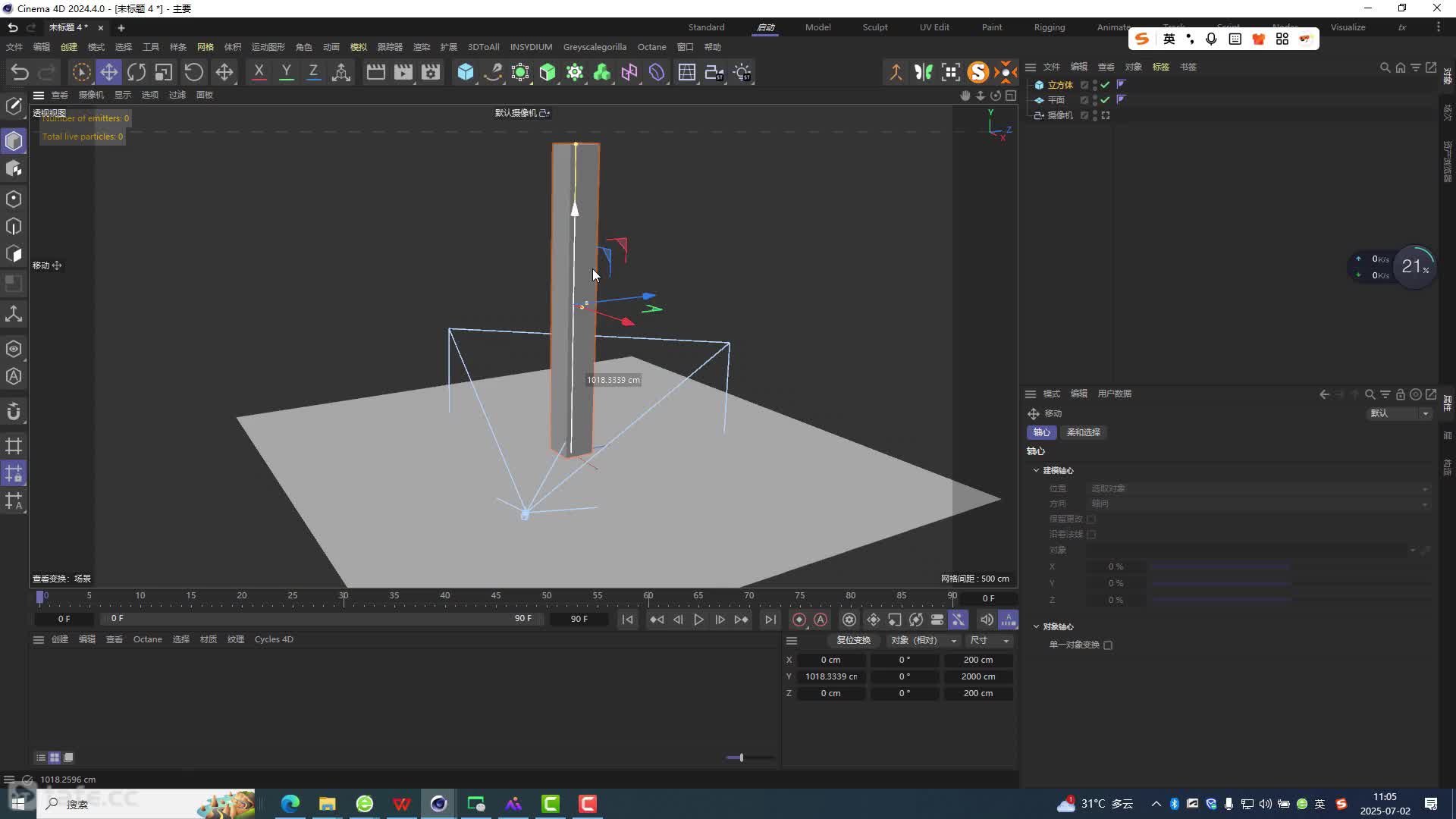Select the Move tool in top toolbar

point(108,72)
